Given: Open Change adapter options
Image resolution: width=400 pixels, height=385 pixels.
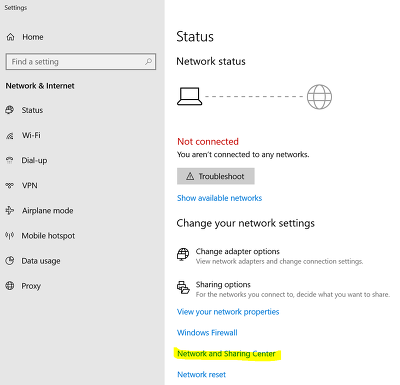Looking at the screenshot, I should coord(238,251).
